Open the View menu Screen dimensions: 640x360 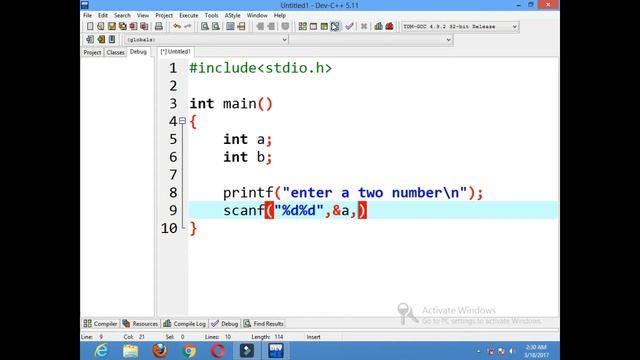(x=143, y=16)
